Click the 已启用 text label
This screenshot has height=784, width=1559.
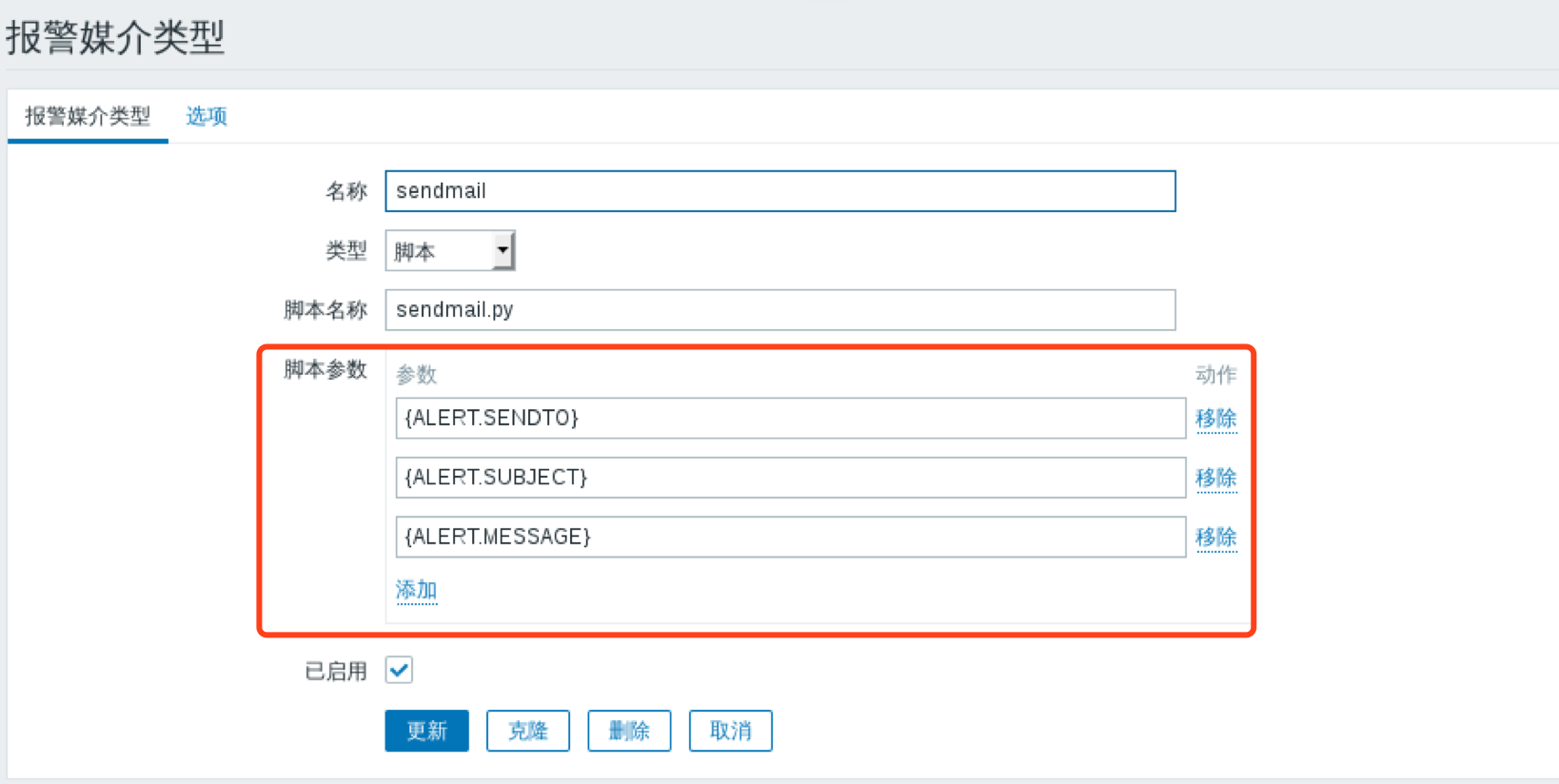tap(335, 672)
